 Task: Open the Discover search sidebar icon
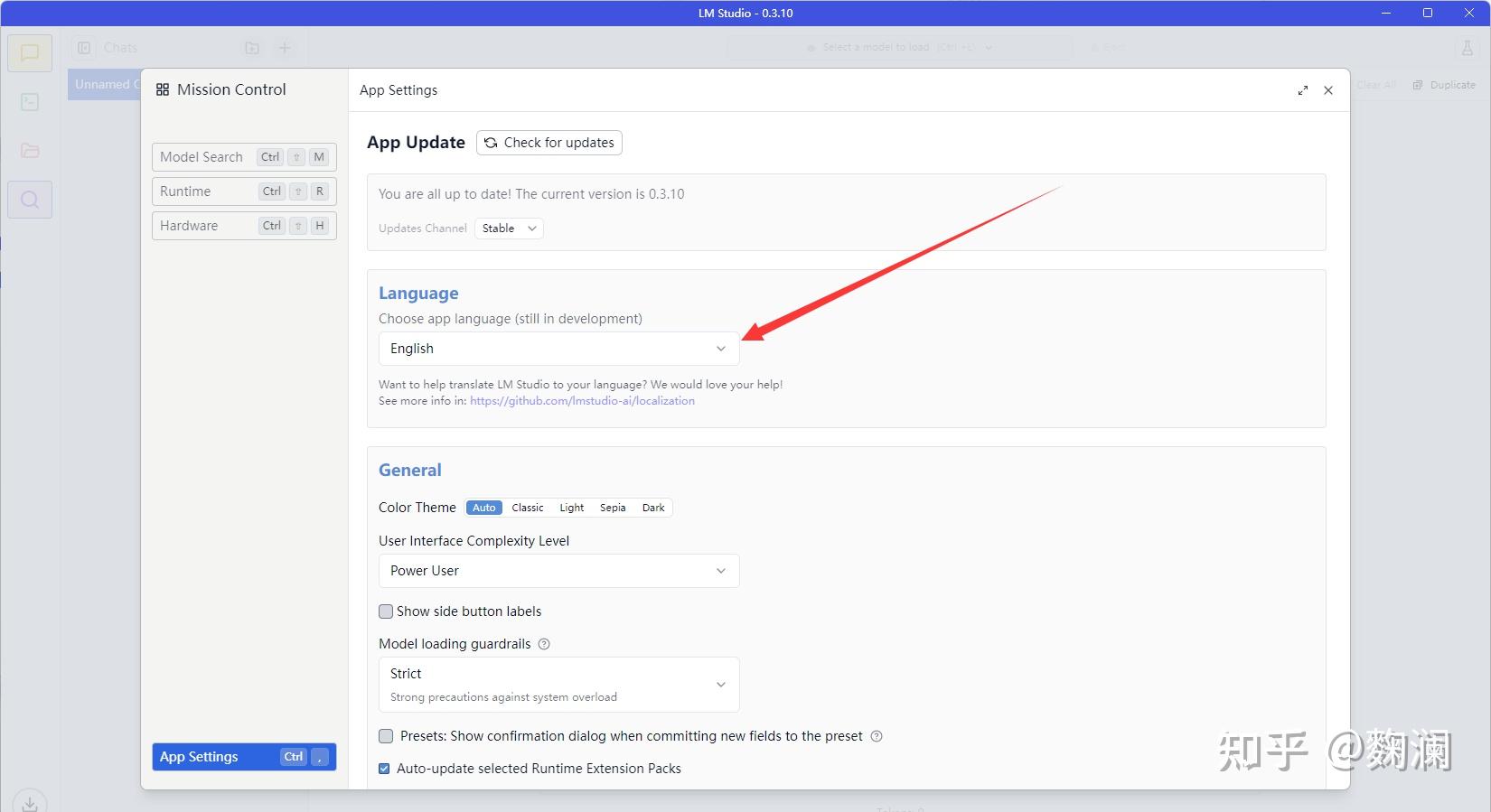30,200
